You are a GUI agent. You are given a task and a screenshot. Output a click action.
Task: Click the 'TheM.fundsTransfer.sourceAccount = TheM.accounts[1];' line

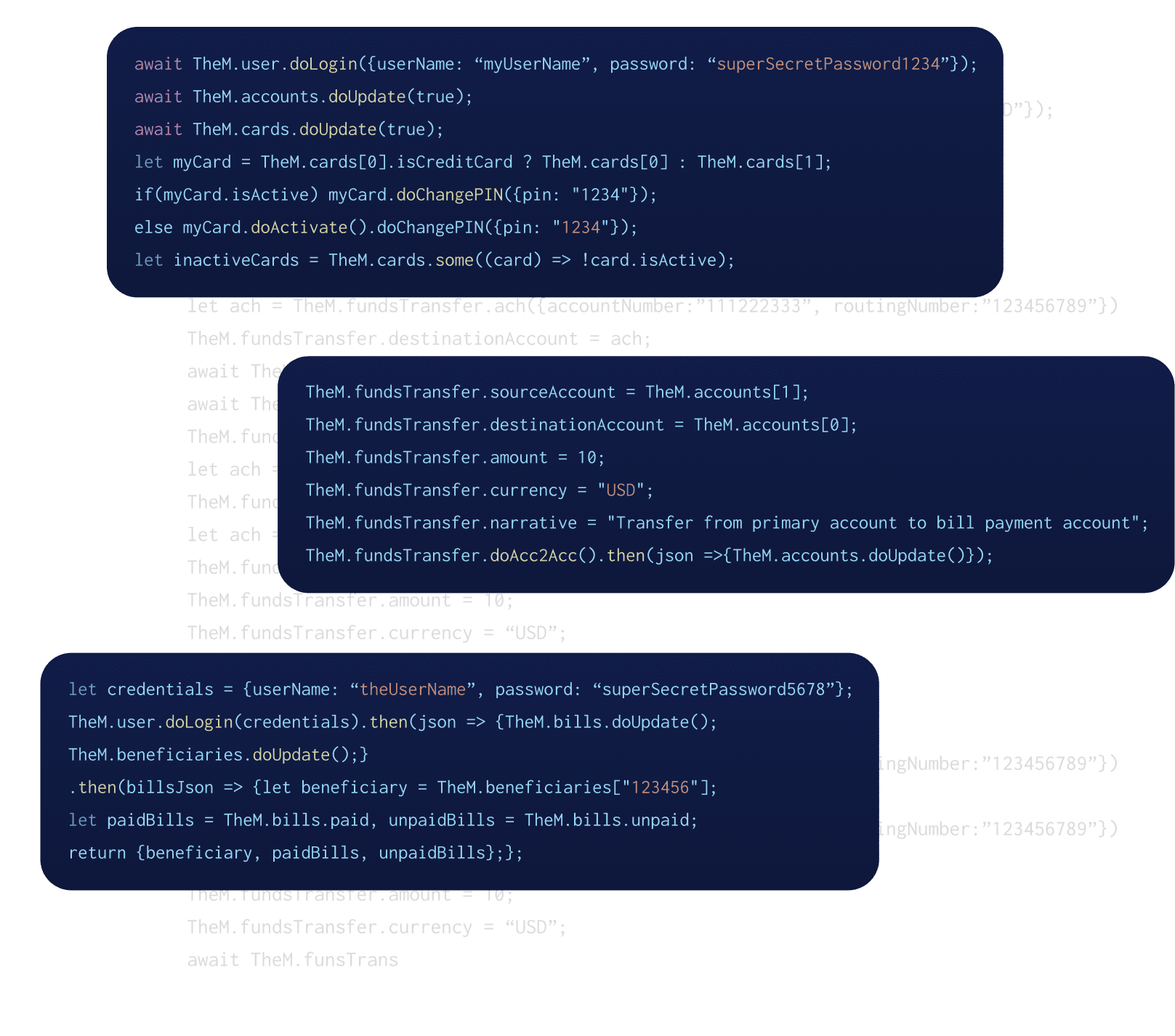[x=557, y=392]
